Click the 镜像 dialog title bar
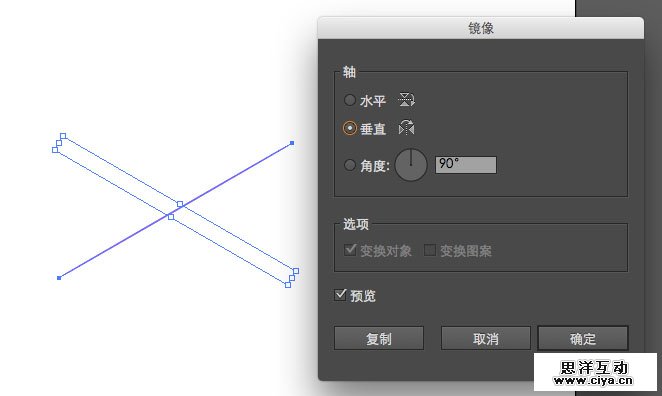Viewport: 662px width, 396px height. coord(481,28)
